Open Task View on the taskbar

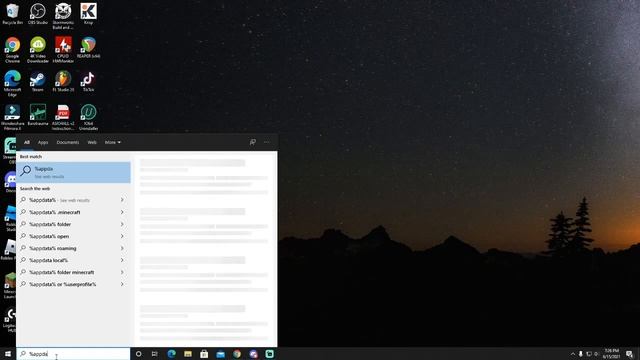(x=155, y=354)
